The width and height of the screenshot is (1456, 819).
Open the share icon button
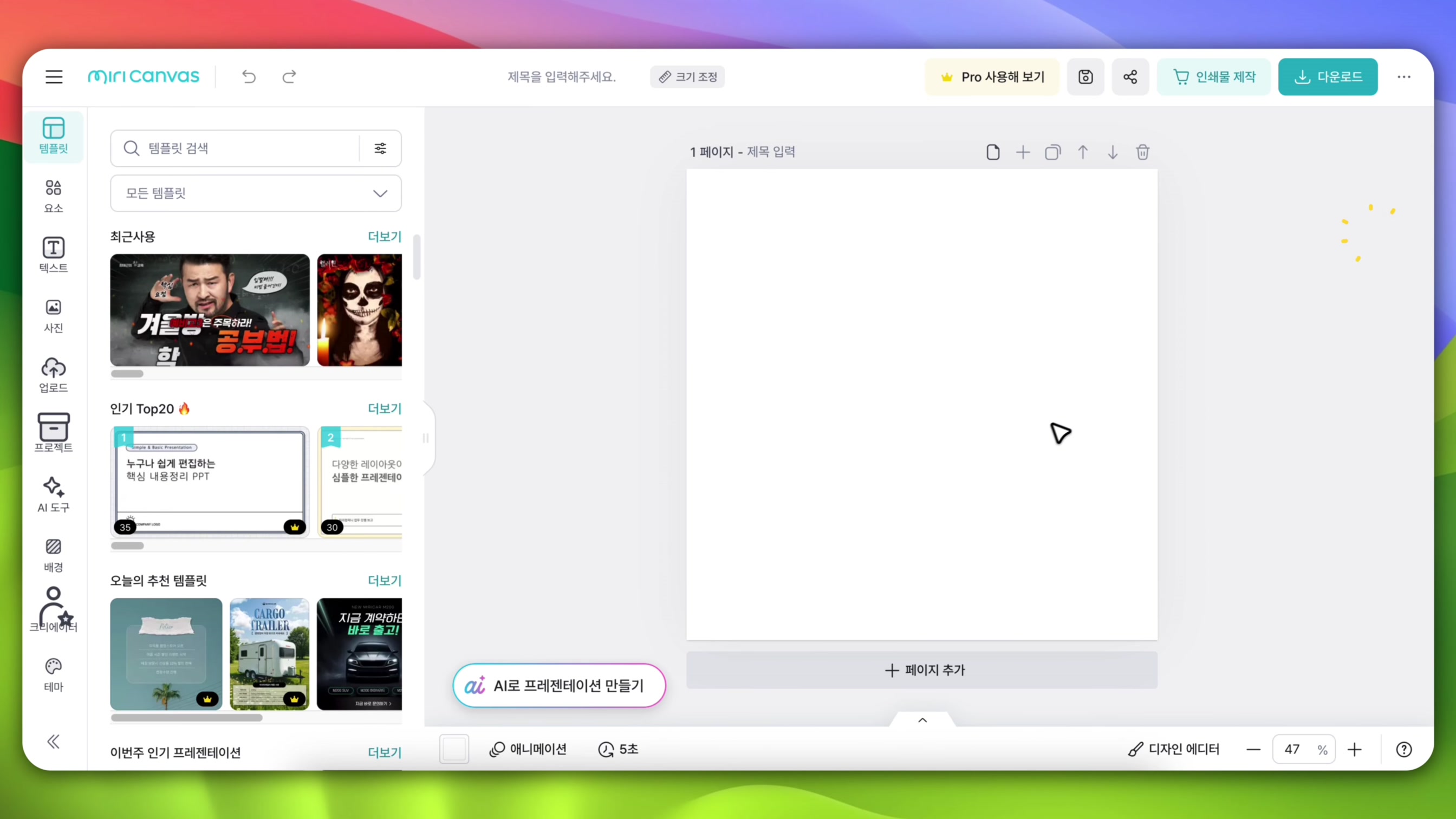(x=1130, y=77)
